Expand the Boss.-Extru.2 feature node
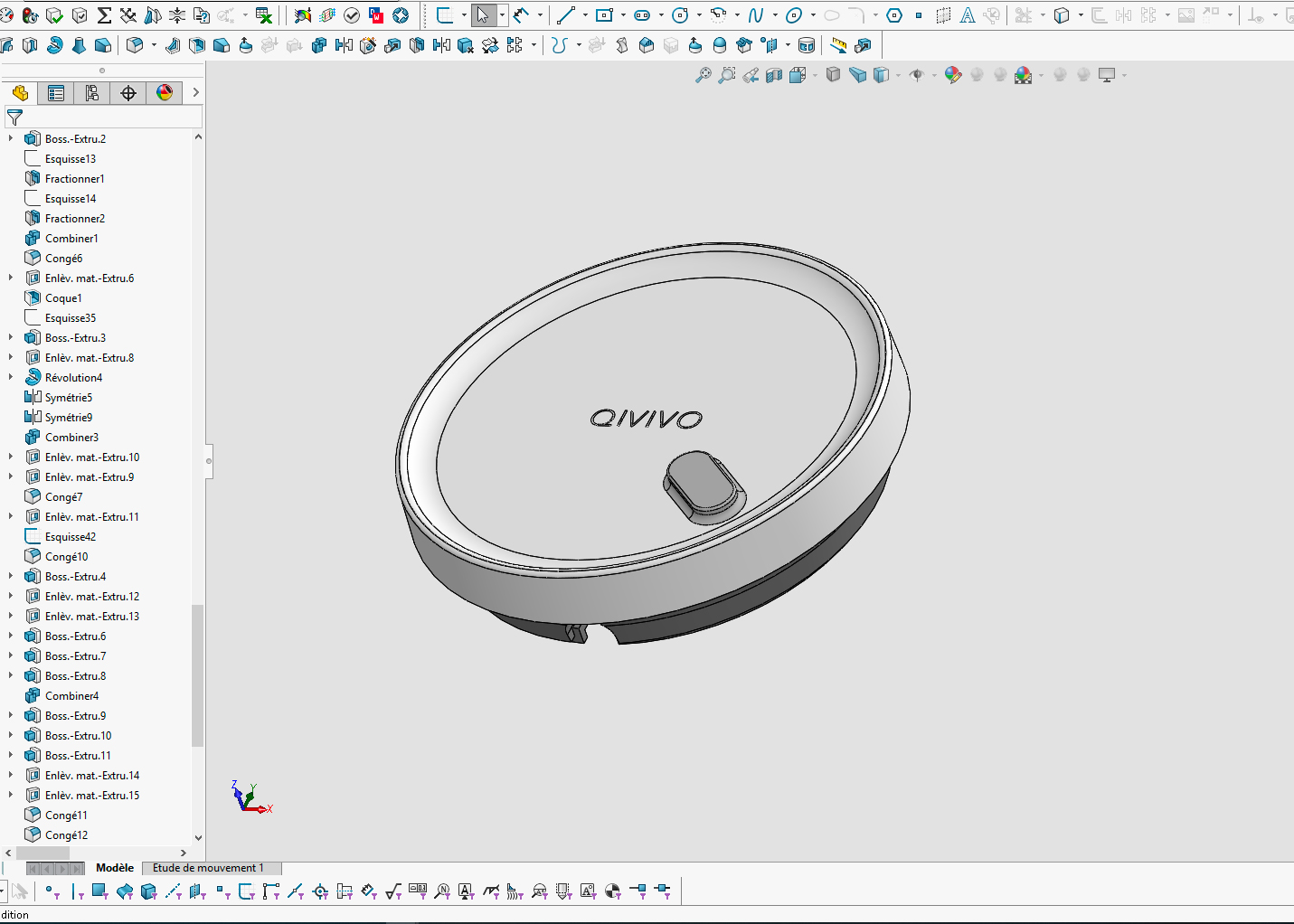The height and width of the screenshot is (924, 1294). 11,138
